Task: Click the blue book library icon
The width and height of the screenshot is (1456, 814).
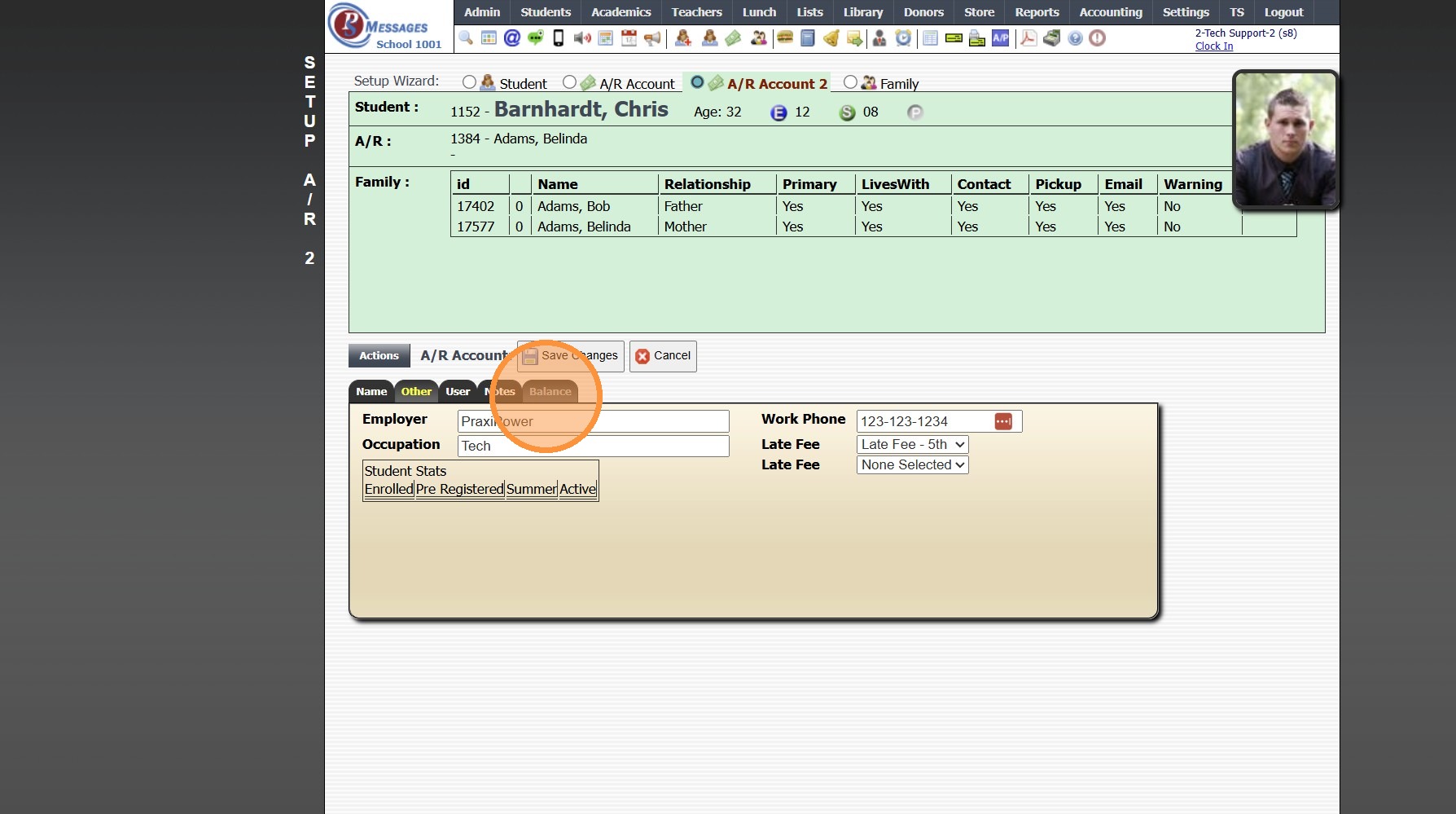Action: coord(808,38)
